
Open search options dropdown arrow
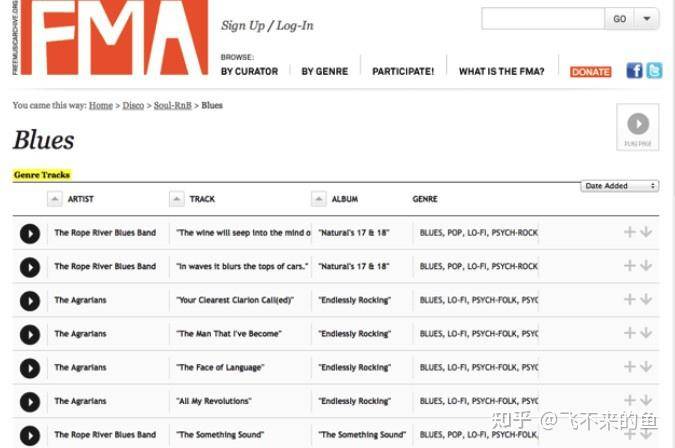[x=647, y=19]
